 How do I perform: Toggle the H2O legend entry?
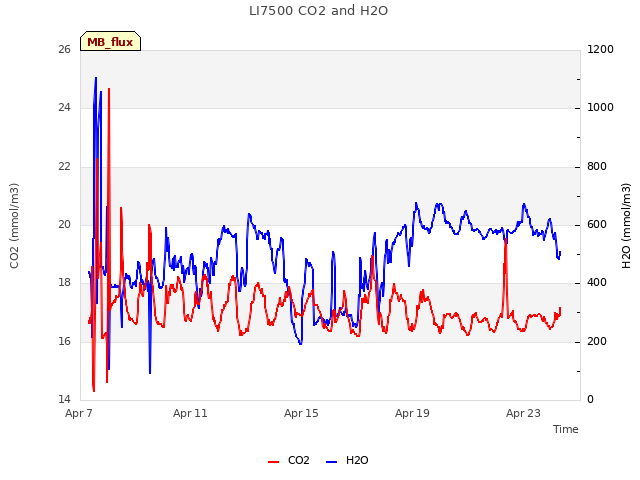347,460
